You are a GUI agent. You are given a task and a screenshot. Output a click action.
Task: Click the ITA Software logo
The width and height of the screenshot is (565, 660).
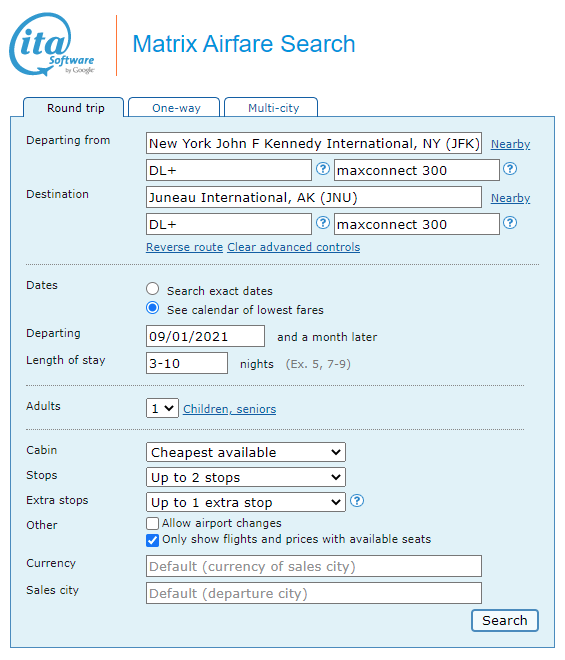(52, 45)
